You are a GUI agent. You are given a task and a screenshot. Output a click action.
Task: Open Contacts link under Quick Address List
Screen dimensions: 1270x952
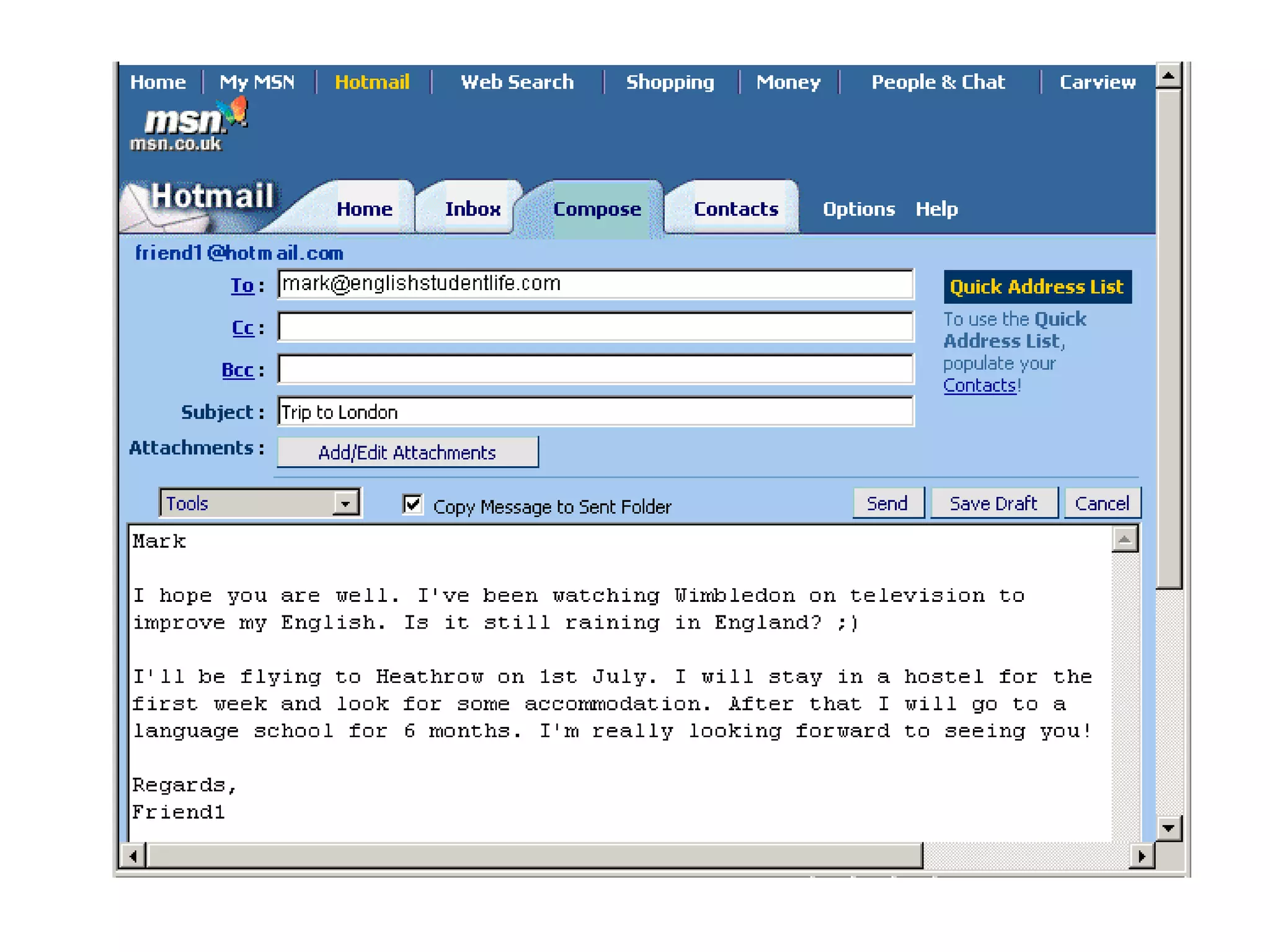pos(980,385)
